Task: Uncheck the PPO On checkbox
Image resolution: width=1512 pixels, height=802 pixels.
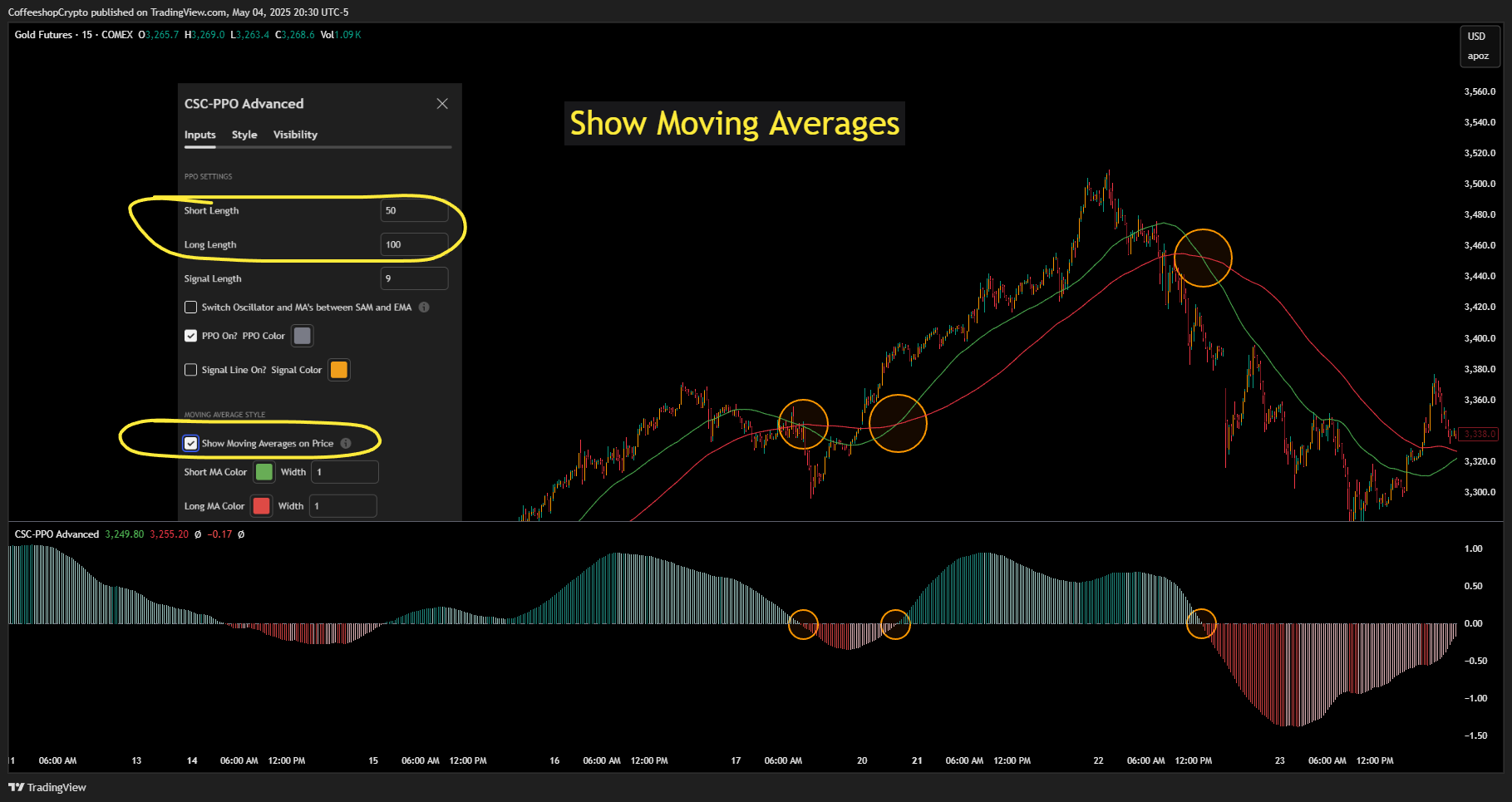Action: coord(191,336)
